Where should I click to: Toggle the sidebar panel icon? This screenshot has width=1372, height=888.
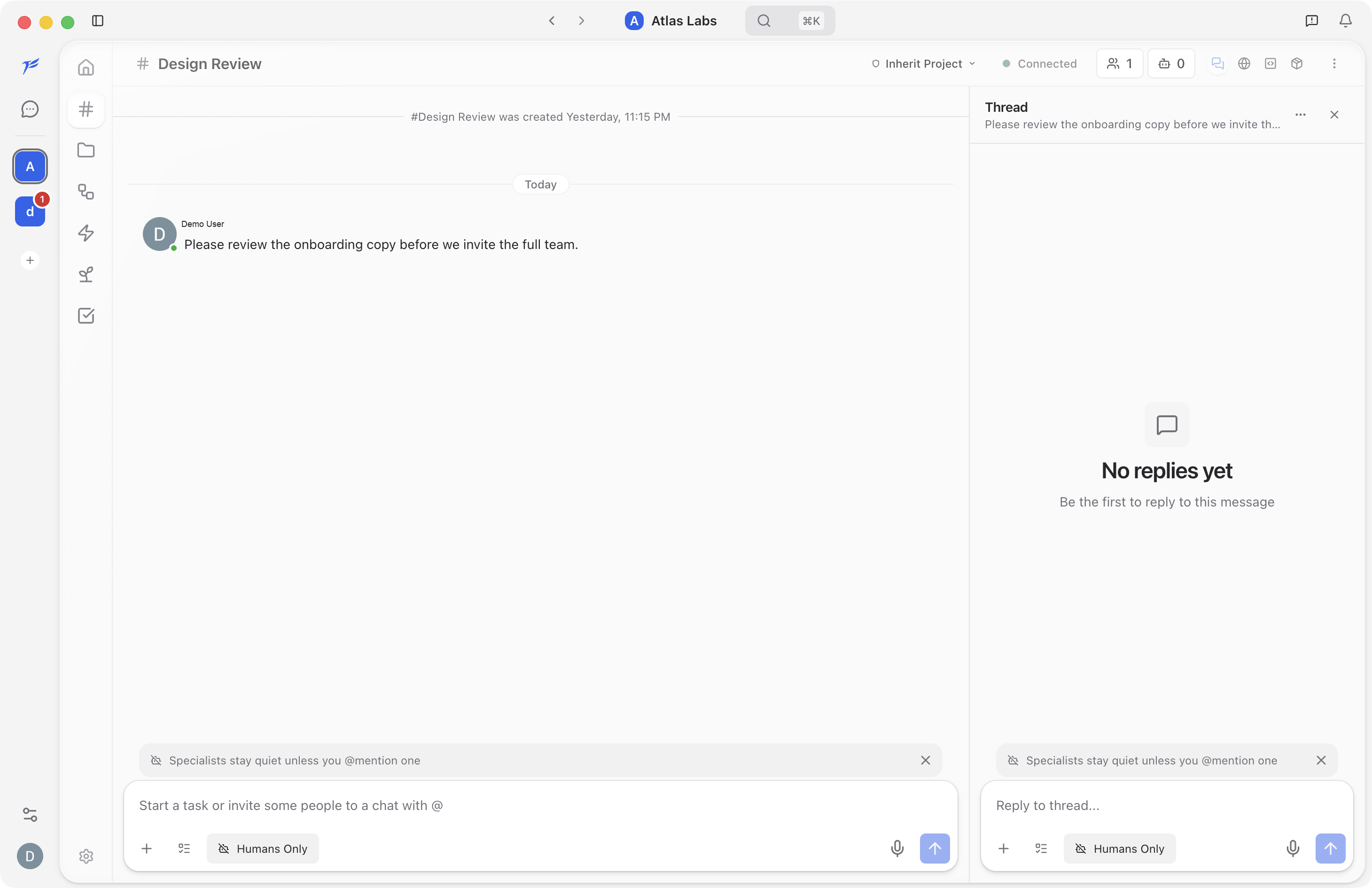click(x=97, y=21)
